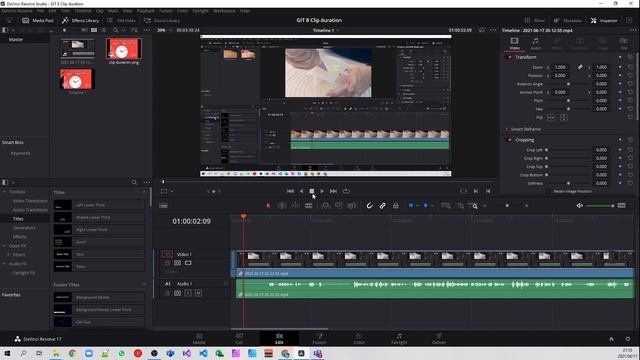
Task: Open the Mixer panel
Action: coord(535,20)
